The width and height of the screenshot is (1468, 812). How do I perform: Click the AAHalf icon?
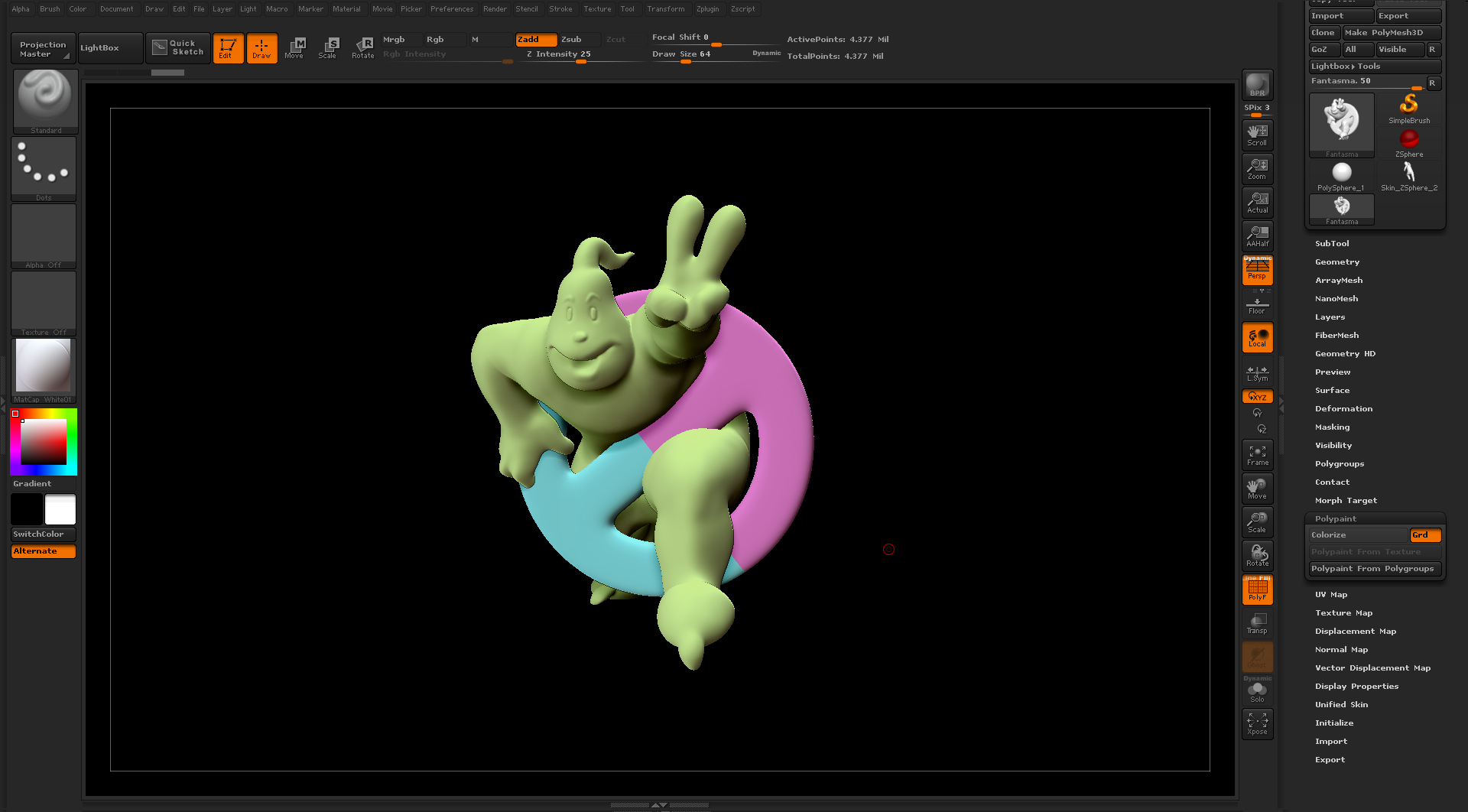(x=1257, y=236)
